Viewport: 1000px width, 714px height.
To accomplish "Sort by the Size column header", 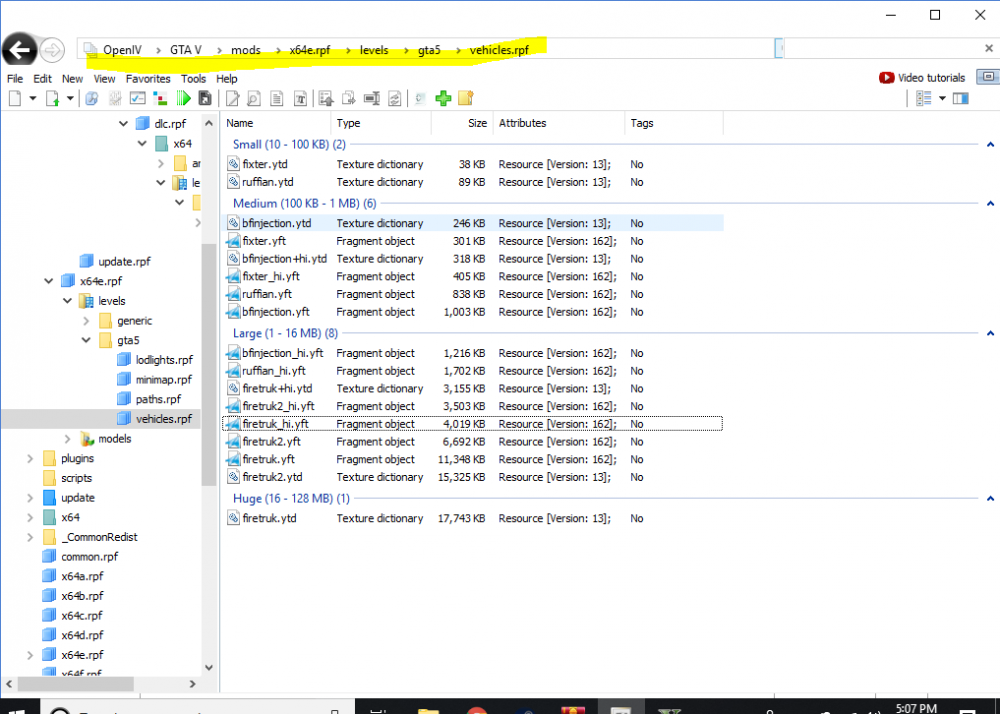I will click(x=462, y=123).
